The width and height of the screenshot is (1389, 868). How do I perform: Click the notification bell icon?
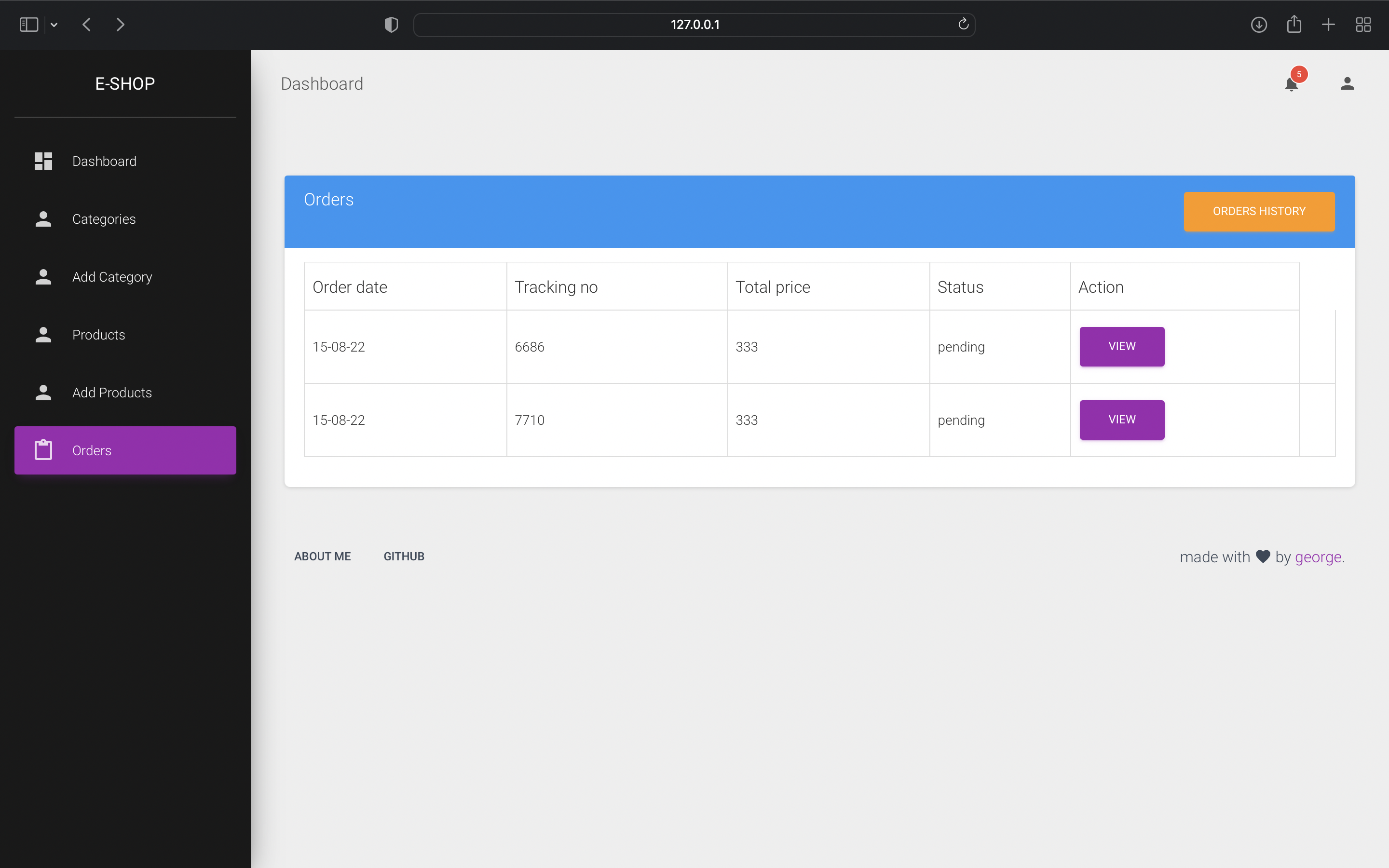1291,84
